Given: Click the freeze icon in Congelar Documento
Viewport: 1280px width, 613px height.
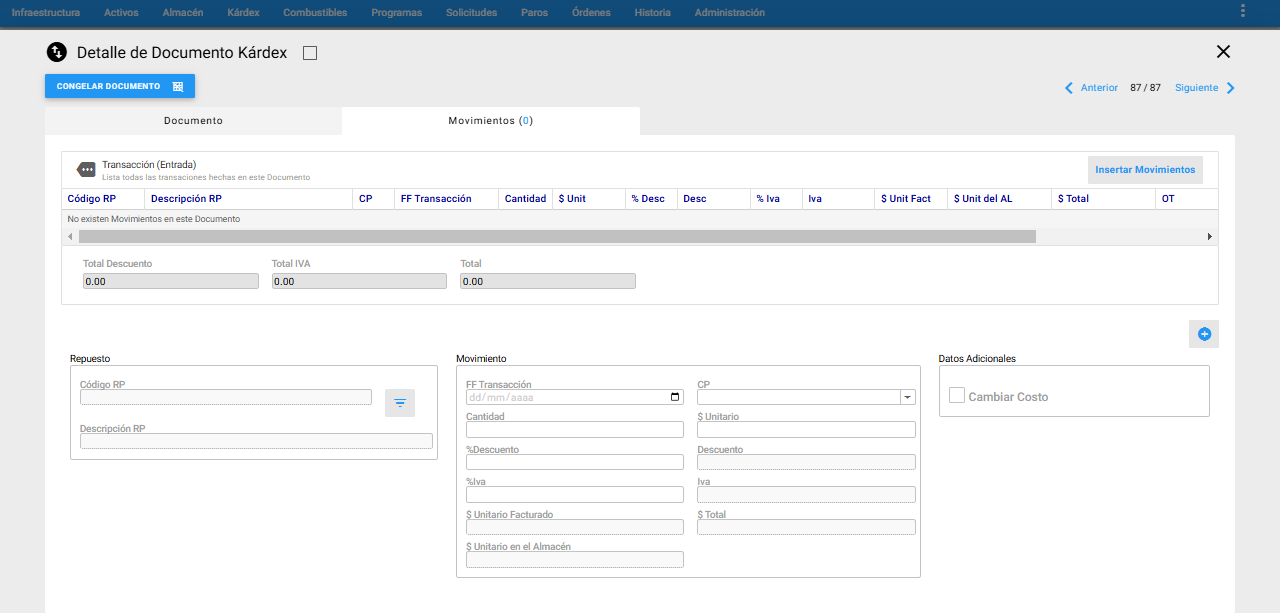Looking at the screenshot, I should tap(178, 87).
